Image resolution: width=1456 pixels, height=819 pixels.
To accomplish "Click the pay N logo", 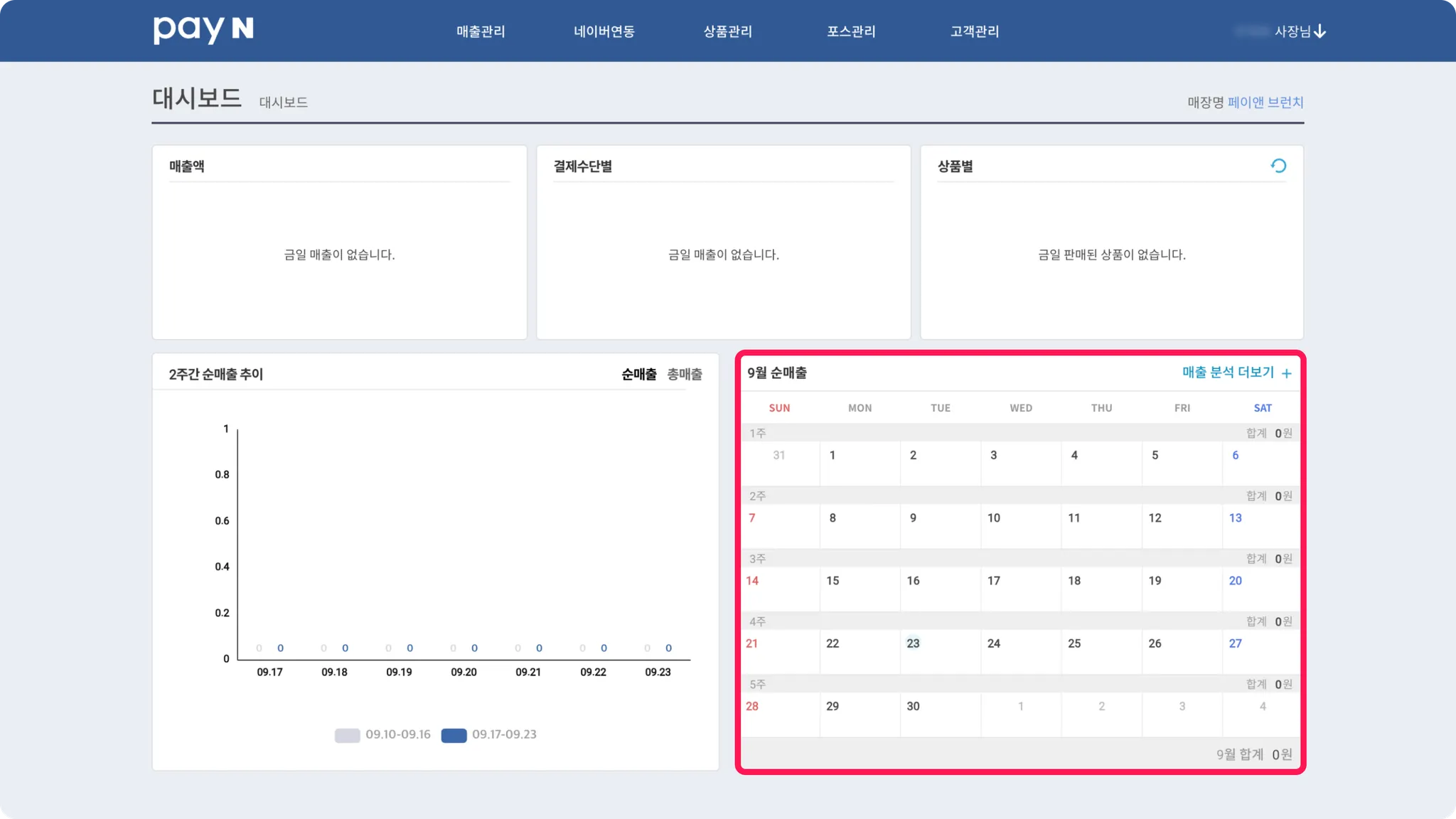I will click(x=203, y=30).
